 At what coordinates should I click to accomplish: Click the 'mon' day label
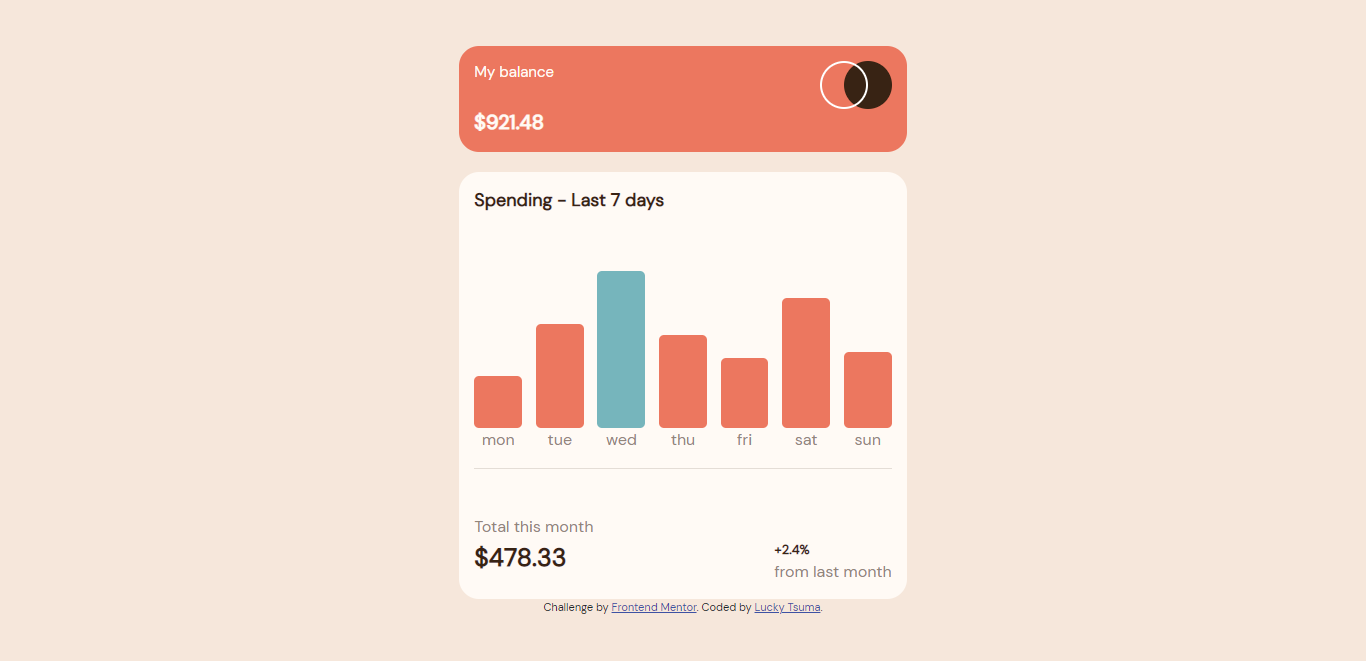coord(497,439)
